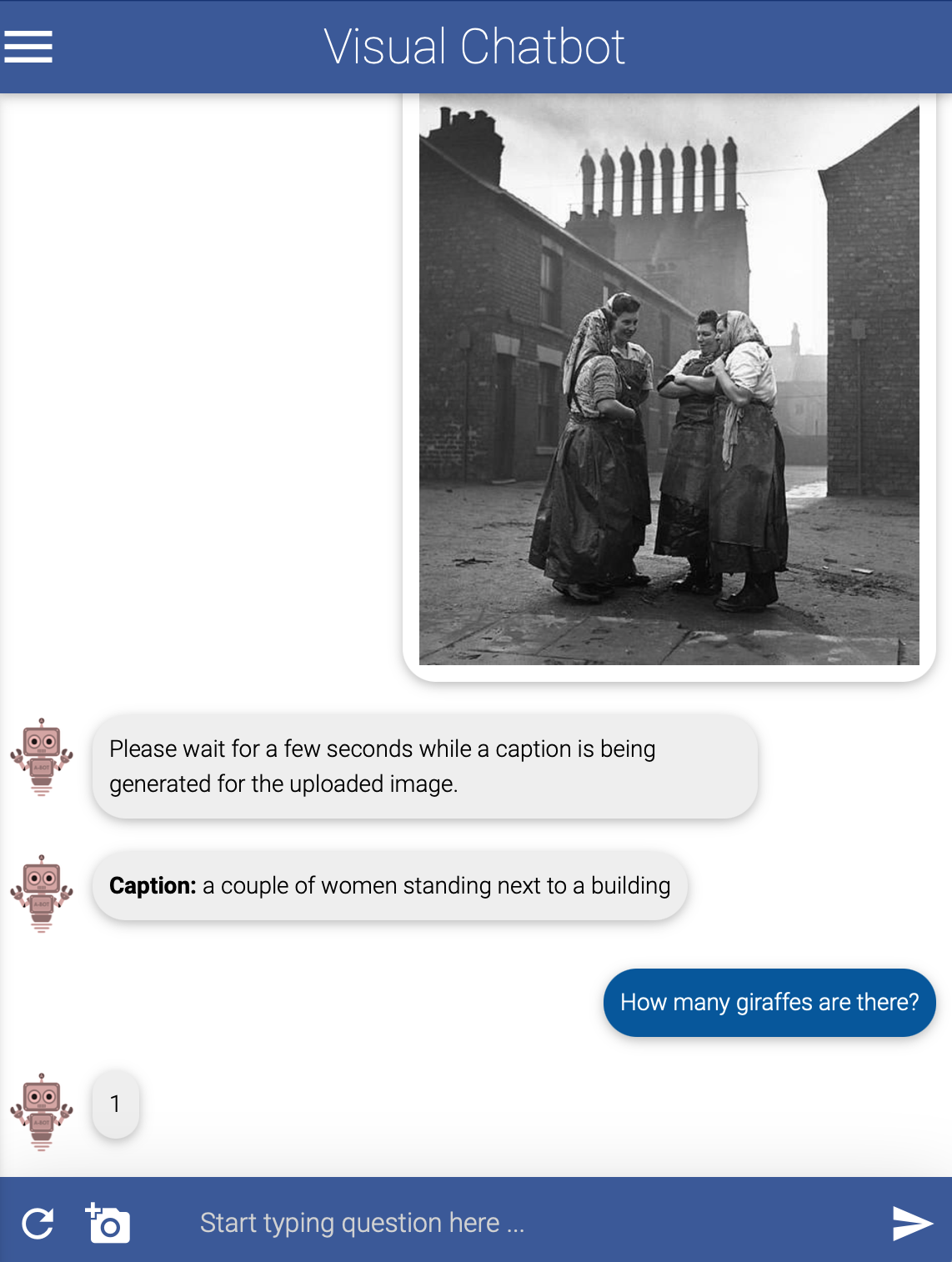Click the robot avatar beside answer 1
952x1262 pixels.
[42, 1112]
